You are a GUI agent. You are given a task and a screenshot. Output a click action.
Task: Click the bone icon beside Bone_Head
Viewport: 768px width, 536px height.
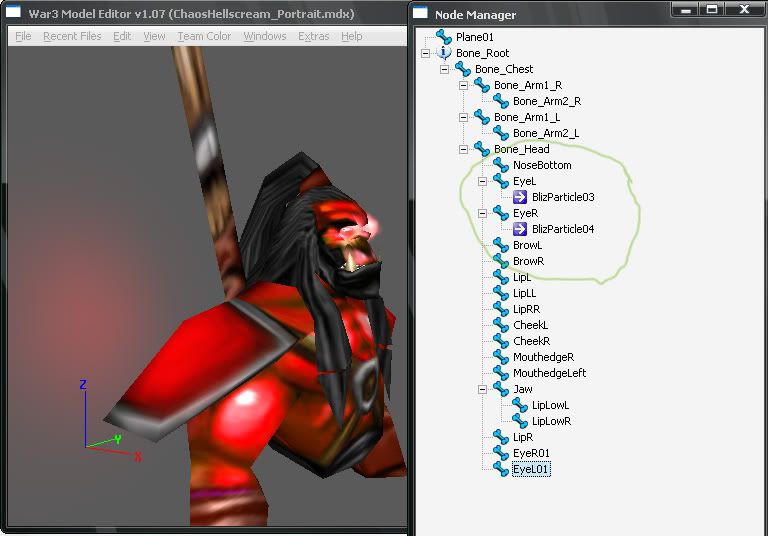coord(482,149)
